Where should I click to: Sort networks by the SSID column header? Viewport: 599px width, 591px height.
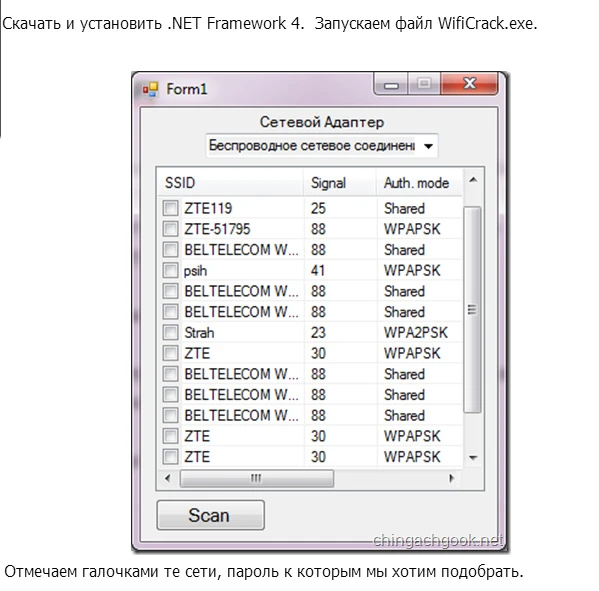230,183
